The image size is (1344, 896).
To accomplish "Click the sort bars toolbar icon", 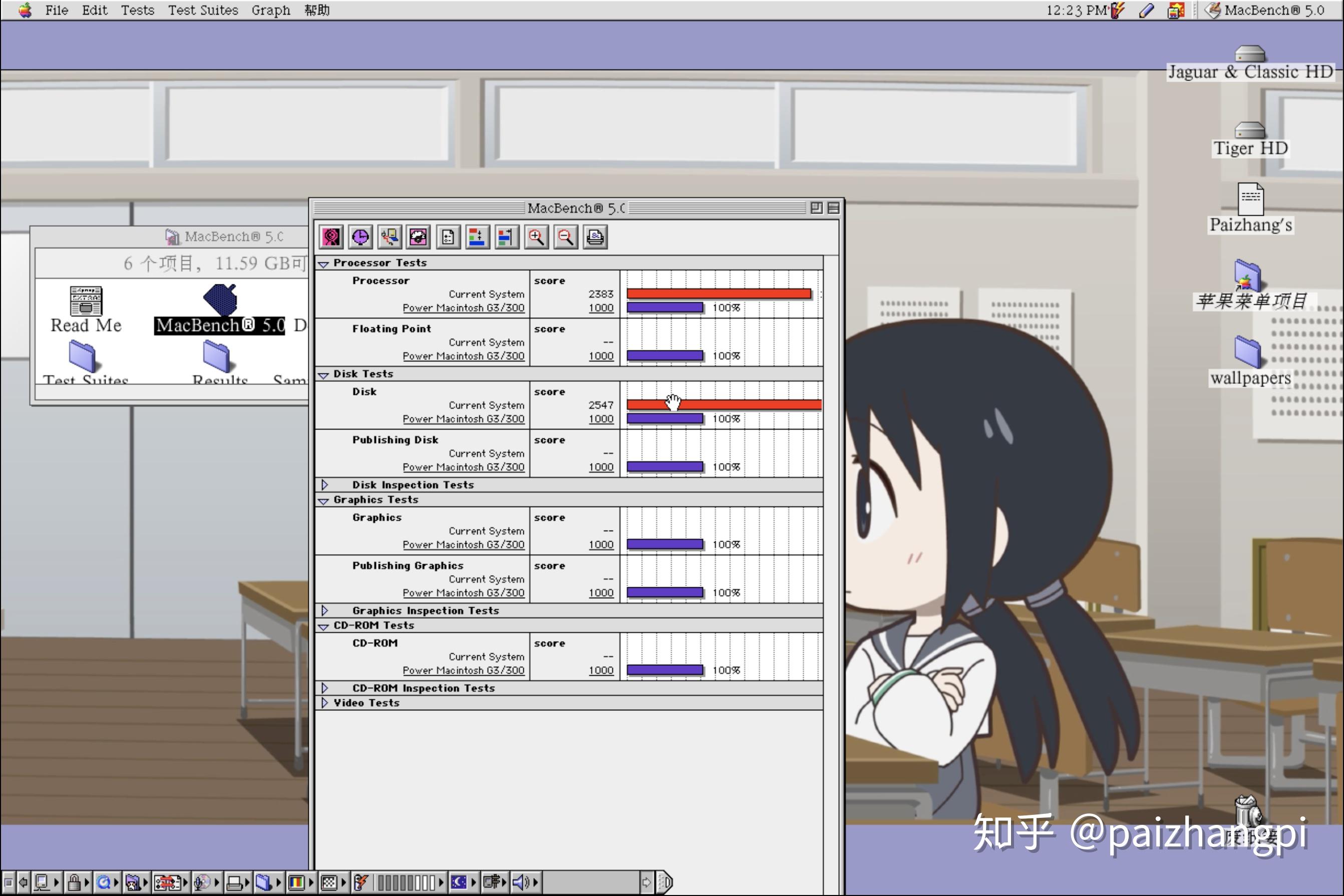I will point(477,237).
